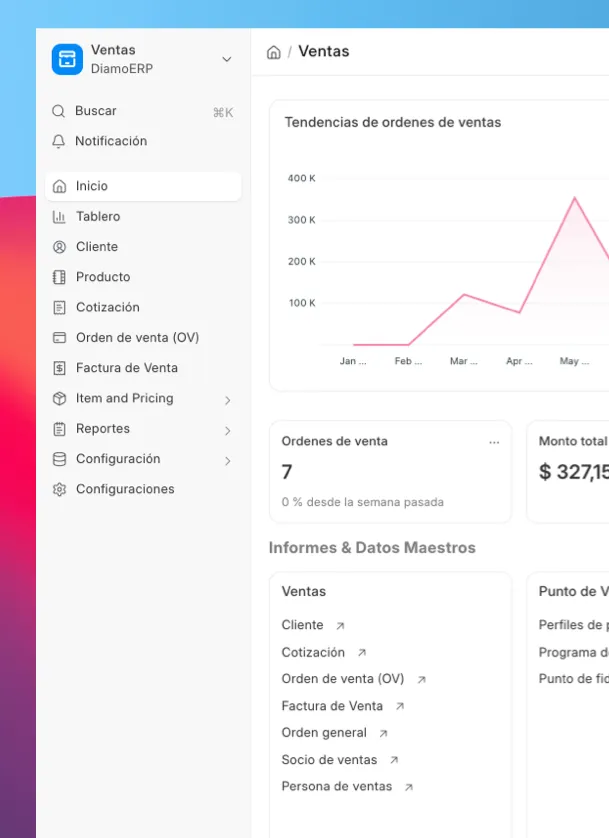Open the Ventas DiamoERP workspace dropdown chevron

pyautogui.click(x=227, y=59)
